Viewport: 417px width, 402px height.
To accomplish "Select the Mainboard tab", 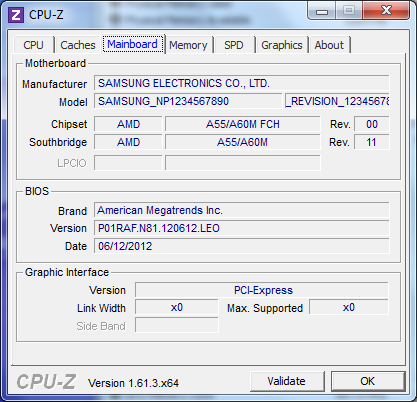I will (133, 44).
